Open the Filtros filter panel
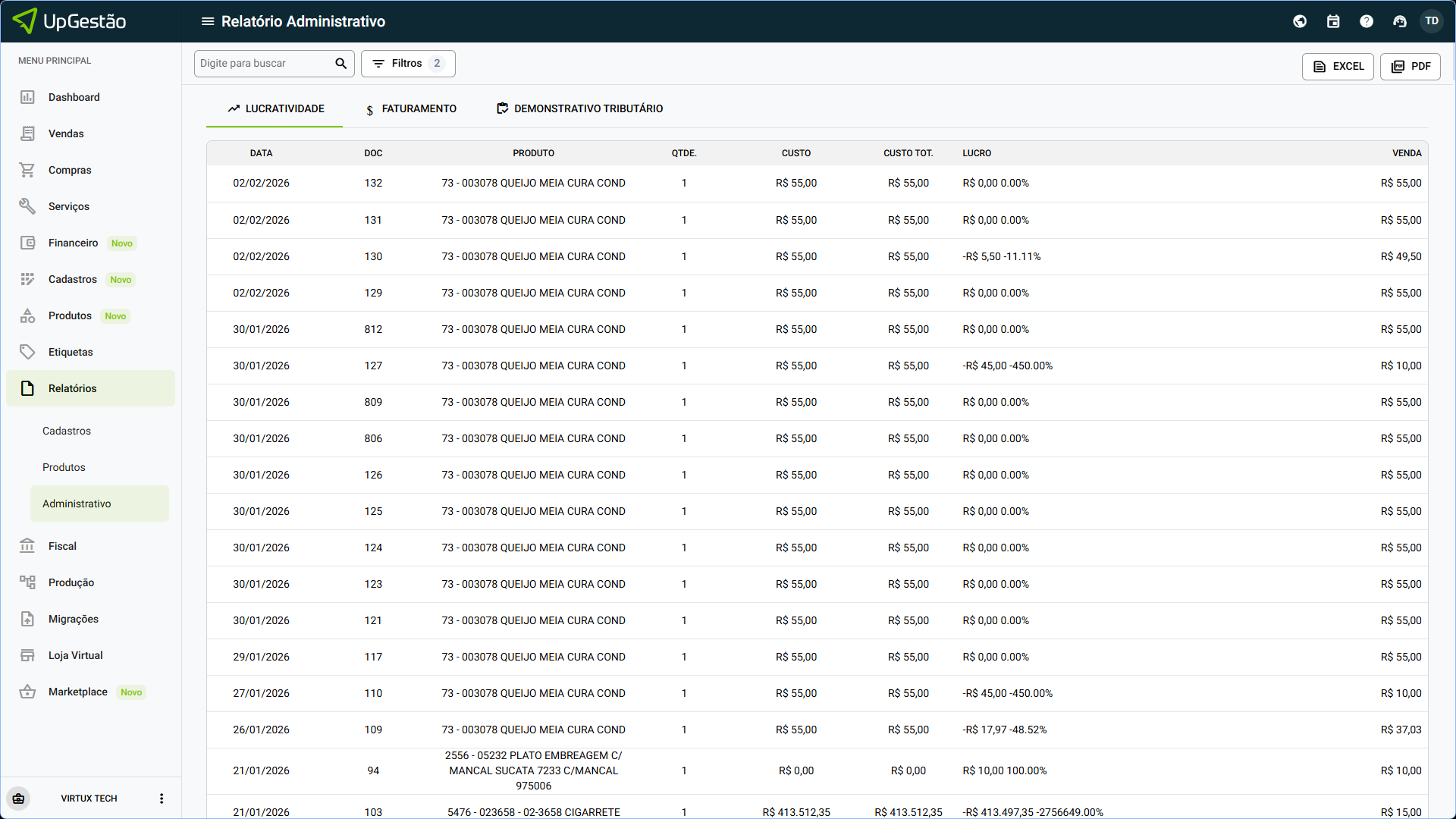 click(408, 64)
